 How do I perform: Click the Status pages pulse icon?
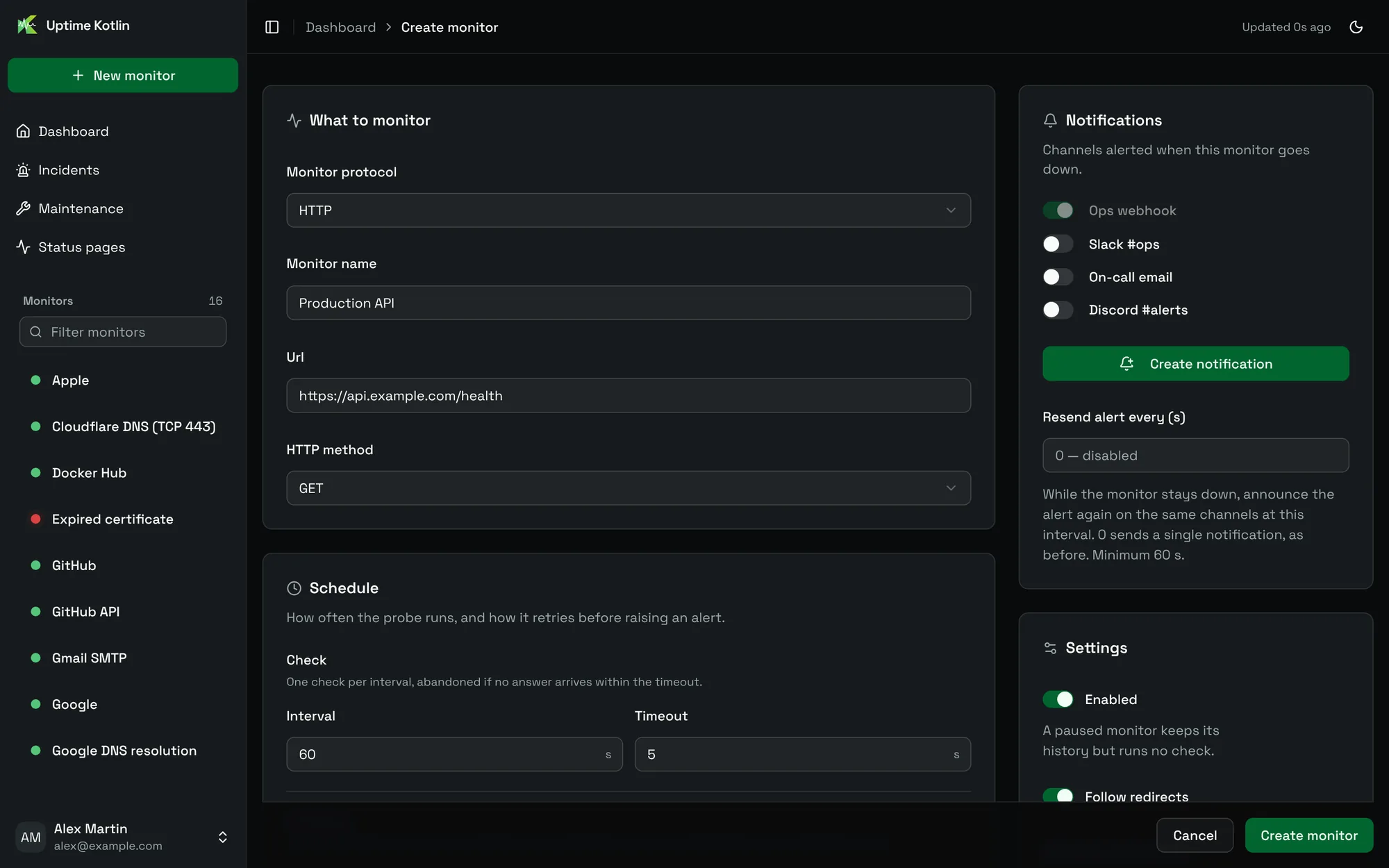click(24, 247)
